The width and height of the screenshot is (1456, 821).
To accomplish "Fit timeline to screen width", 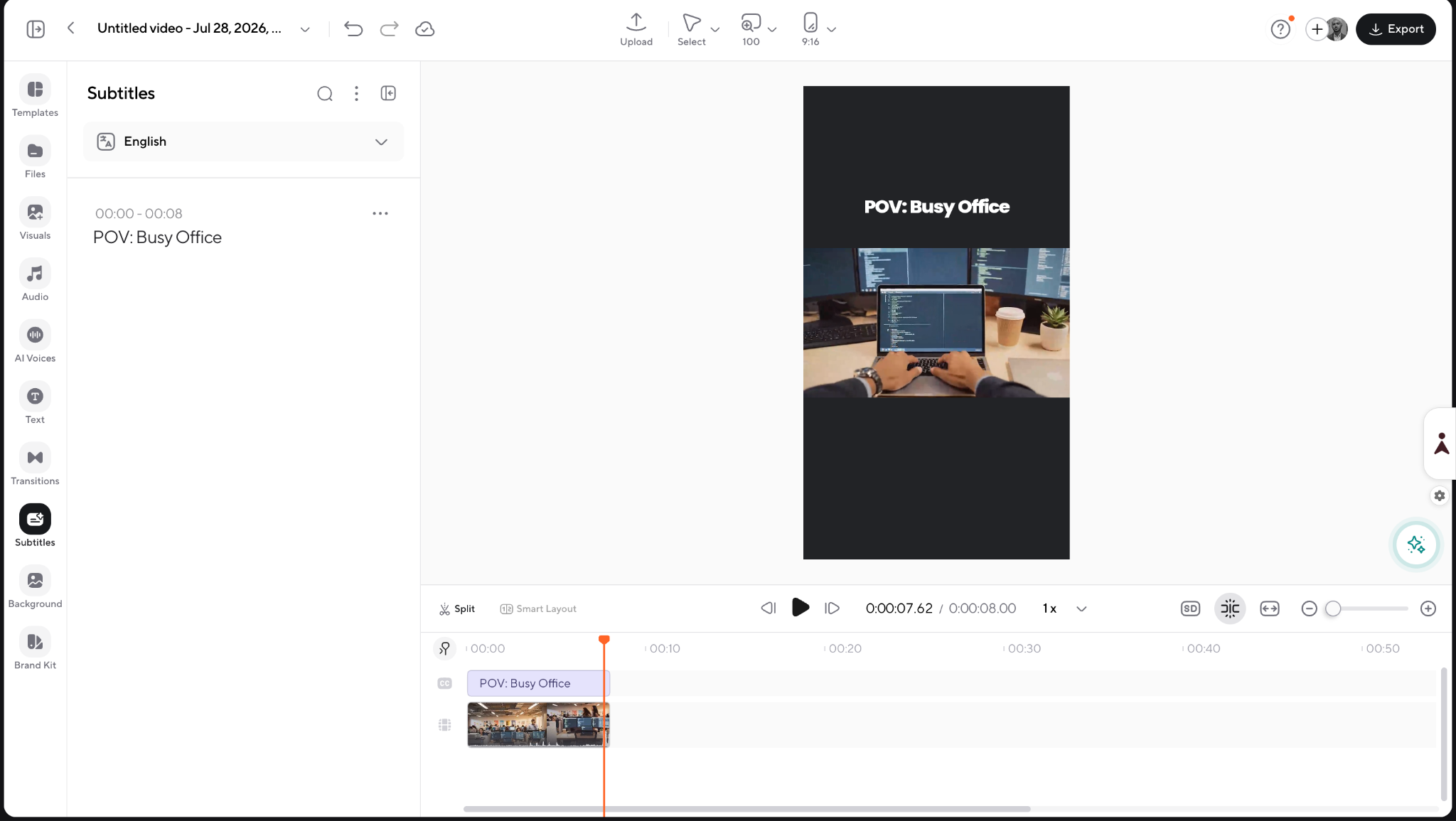I will coord(1269,608).
